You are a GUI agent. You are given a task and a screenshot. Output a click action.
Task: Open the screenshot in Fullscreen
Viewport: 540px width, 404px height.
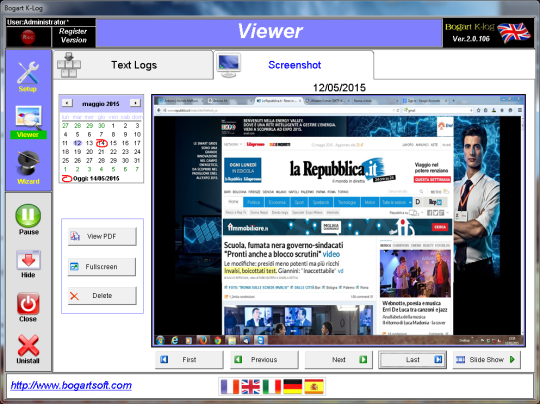coord(102,267)
